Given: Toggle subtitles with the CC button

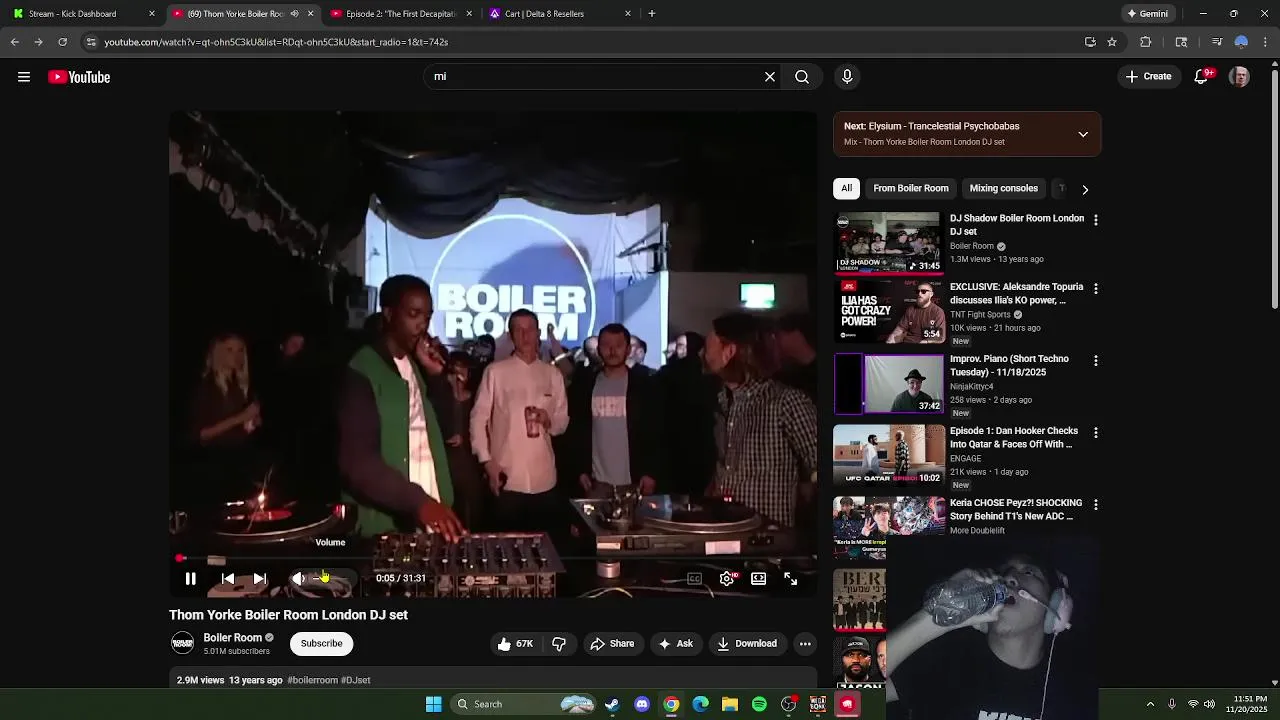Looking at the screenshot, I should [x=694, y=578].
